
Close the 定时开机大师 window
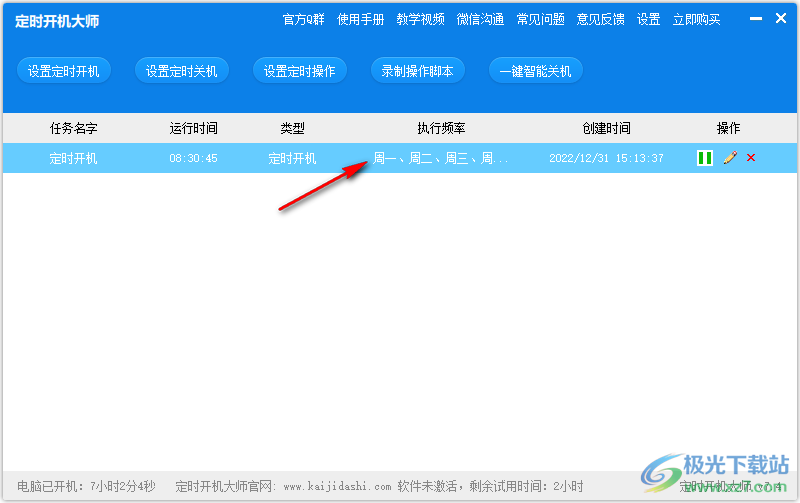pyautogui.click(x=781, y=18)
